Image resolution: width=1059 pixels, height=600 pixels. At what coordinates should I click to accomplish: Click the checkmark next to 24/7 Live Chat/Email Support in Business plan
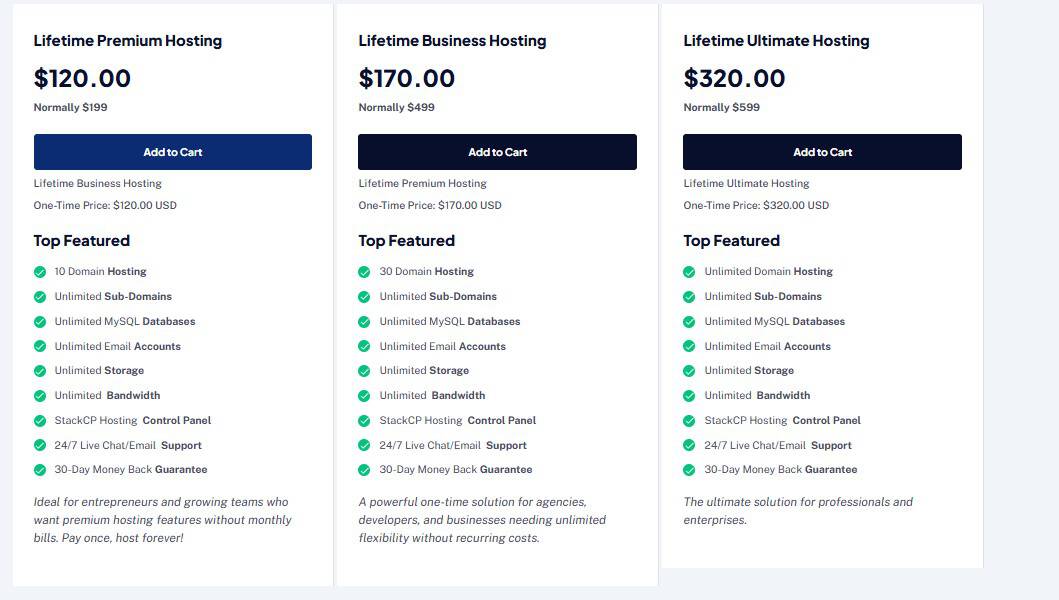(x=365, y=445)
